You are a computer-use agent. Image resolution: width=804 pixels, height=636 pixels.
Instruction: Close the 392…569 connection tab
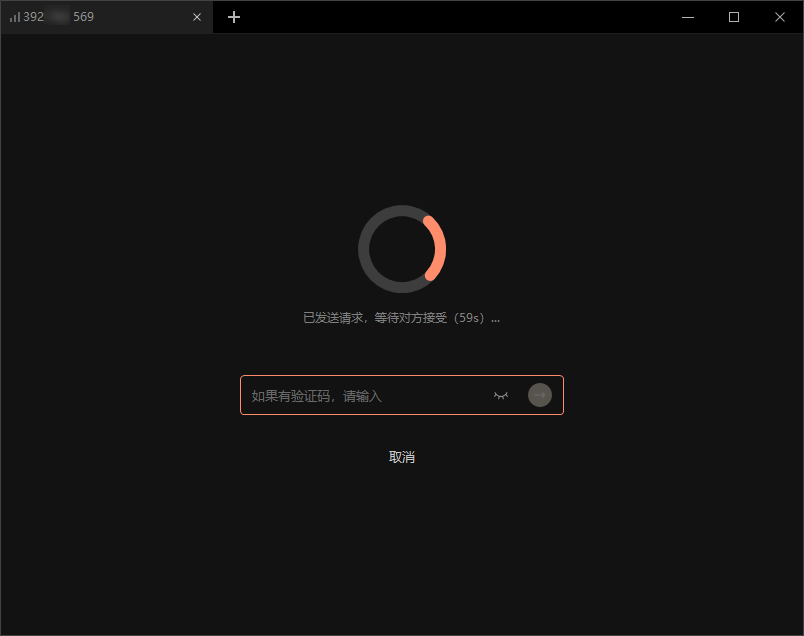pos(197,17)
